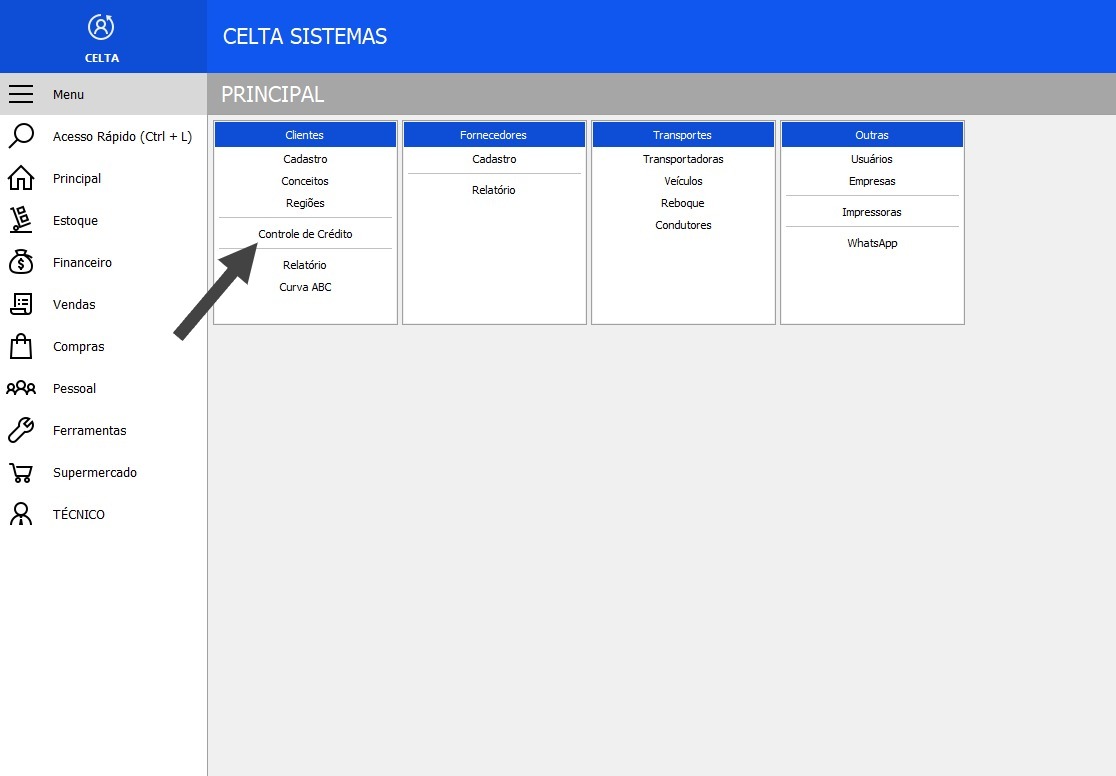Open Relatório under Fornecedores
The width and height of the screenshot is (1116, 776).
pos(494,190)
